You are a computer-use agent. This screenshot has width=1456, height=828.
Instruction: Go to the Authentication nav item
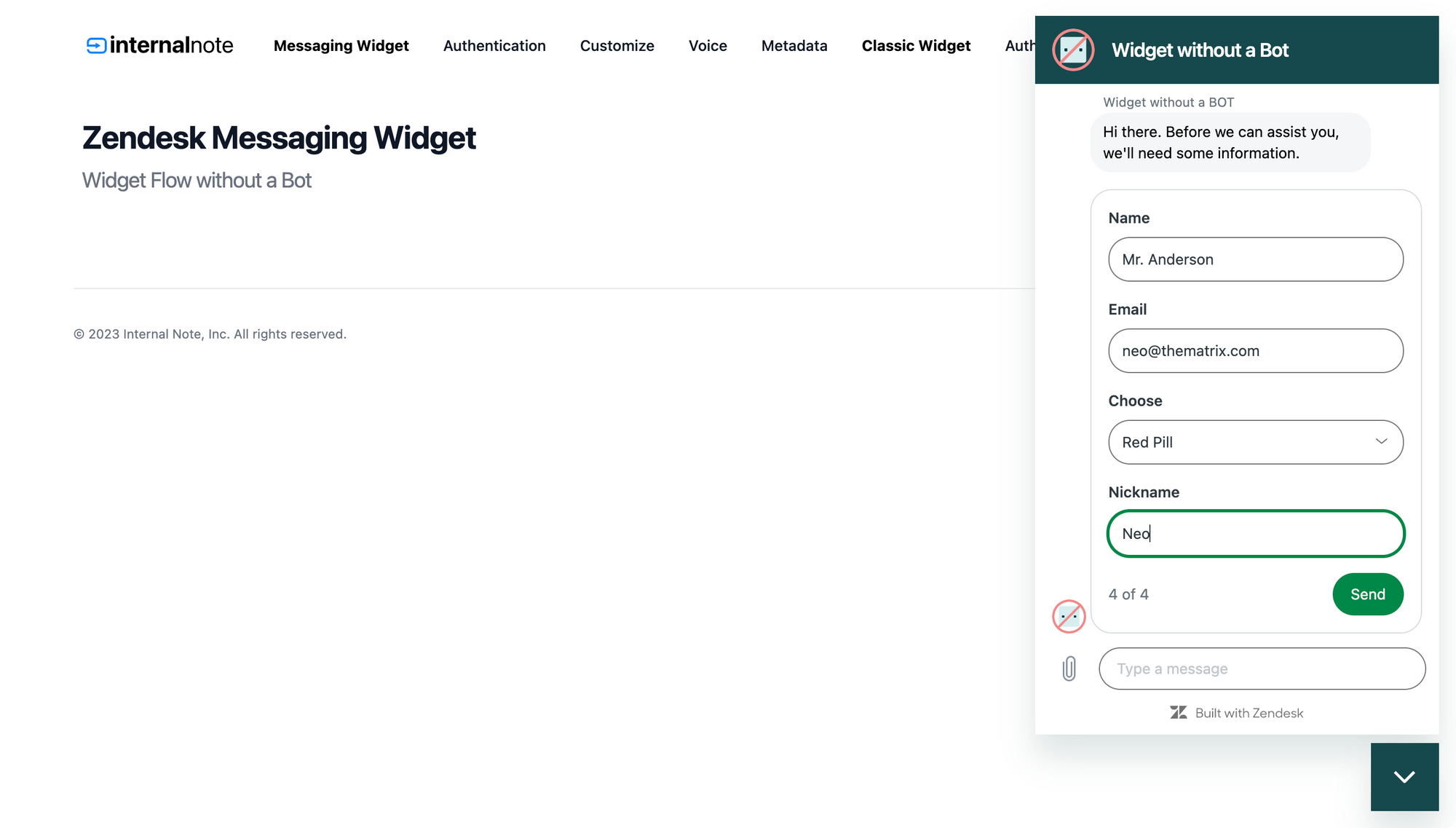[x=494, y=46]
